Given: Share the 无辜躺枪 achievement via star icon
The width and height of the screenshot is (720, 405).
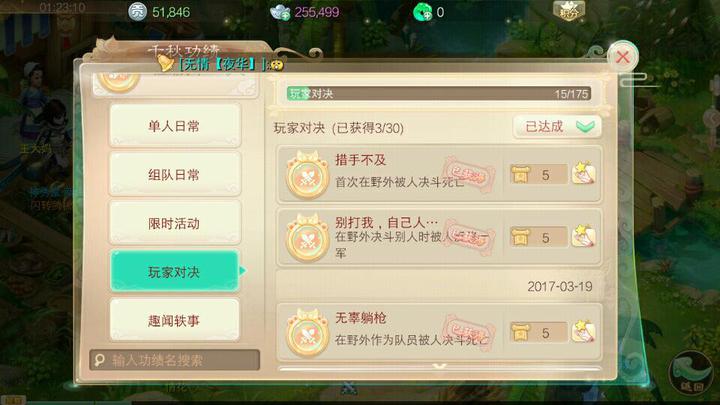Looking at the screenshot, I should (583, 332).
